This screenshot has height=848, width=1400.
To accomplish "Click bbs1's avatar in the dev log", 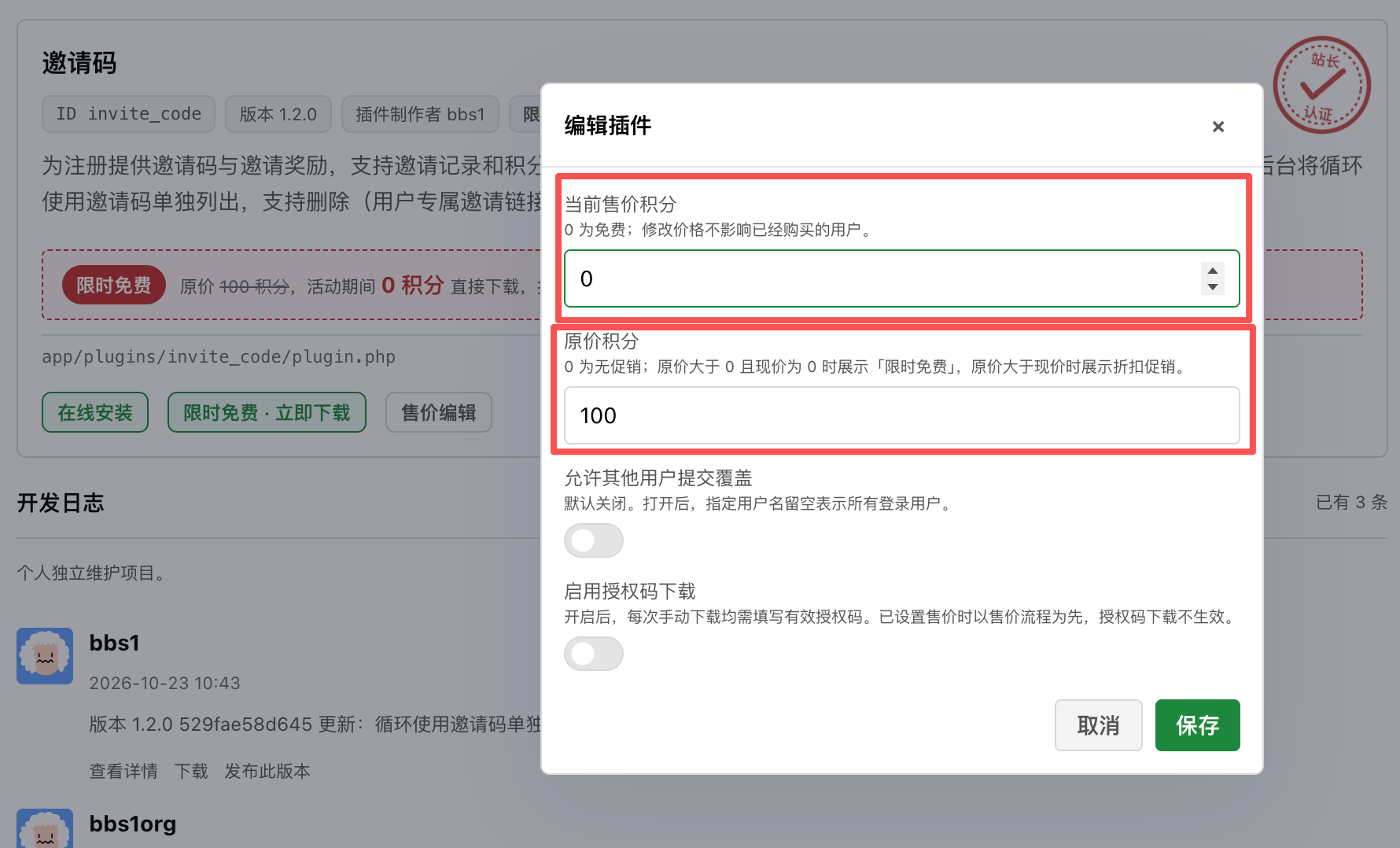I will click(x=45, y=656).
